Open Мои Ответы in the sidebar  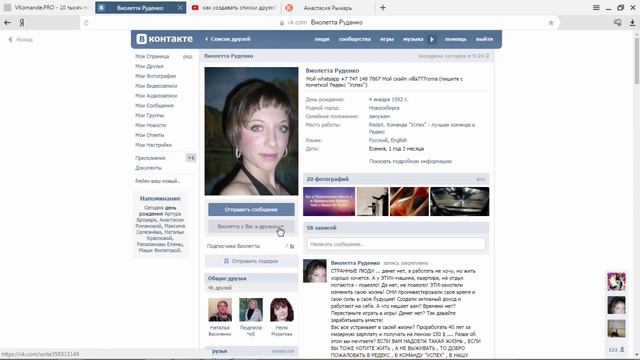tap(149, 135)
